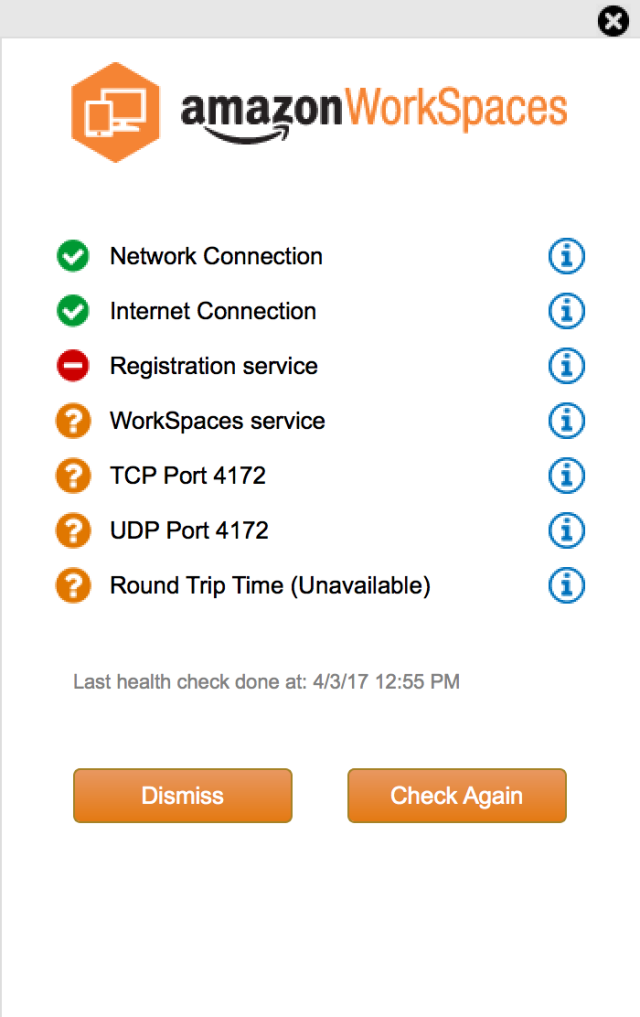640x1017 pixels.
Task: Click green check beside Network Connection
Action: click(x=73, y=257)
